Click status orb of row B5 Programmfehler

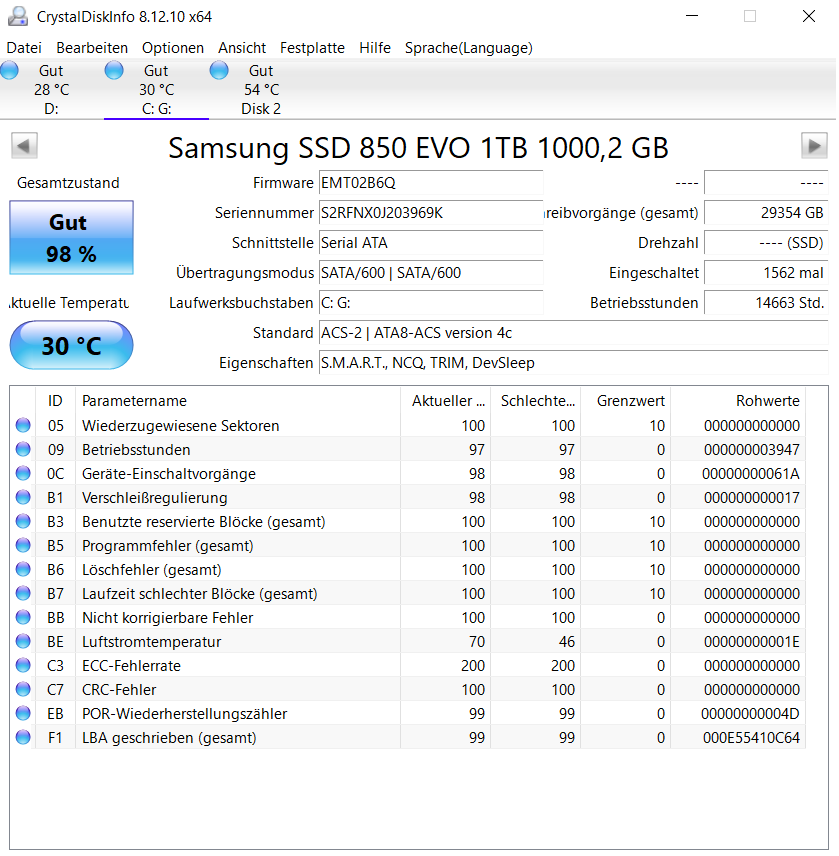coord(23,545)
